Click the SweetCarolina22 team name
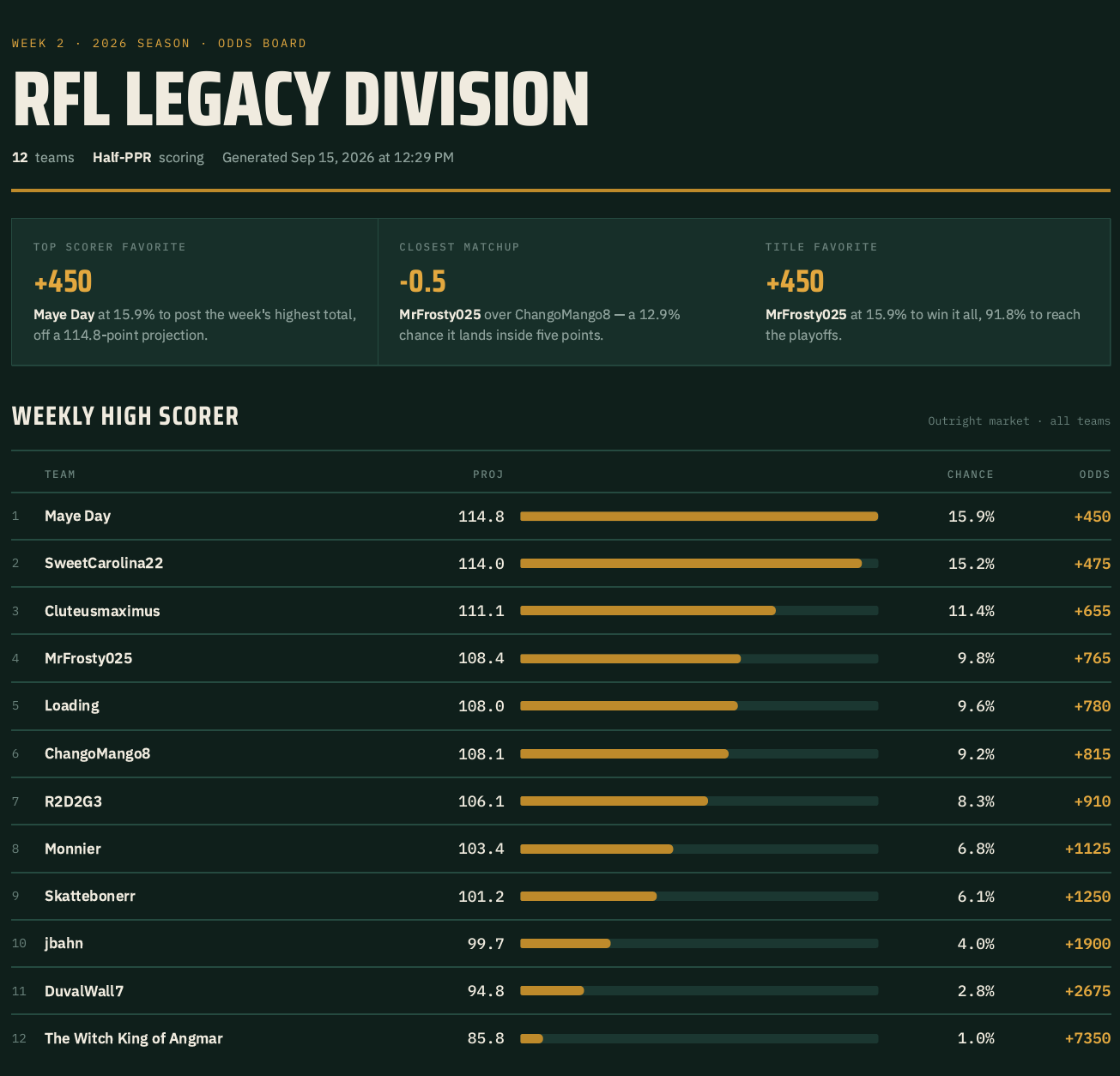The width and height of the screenshot is (1120, 1076). point(104,563)
